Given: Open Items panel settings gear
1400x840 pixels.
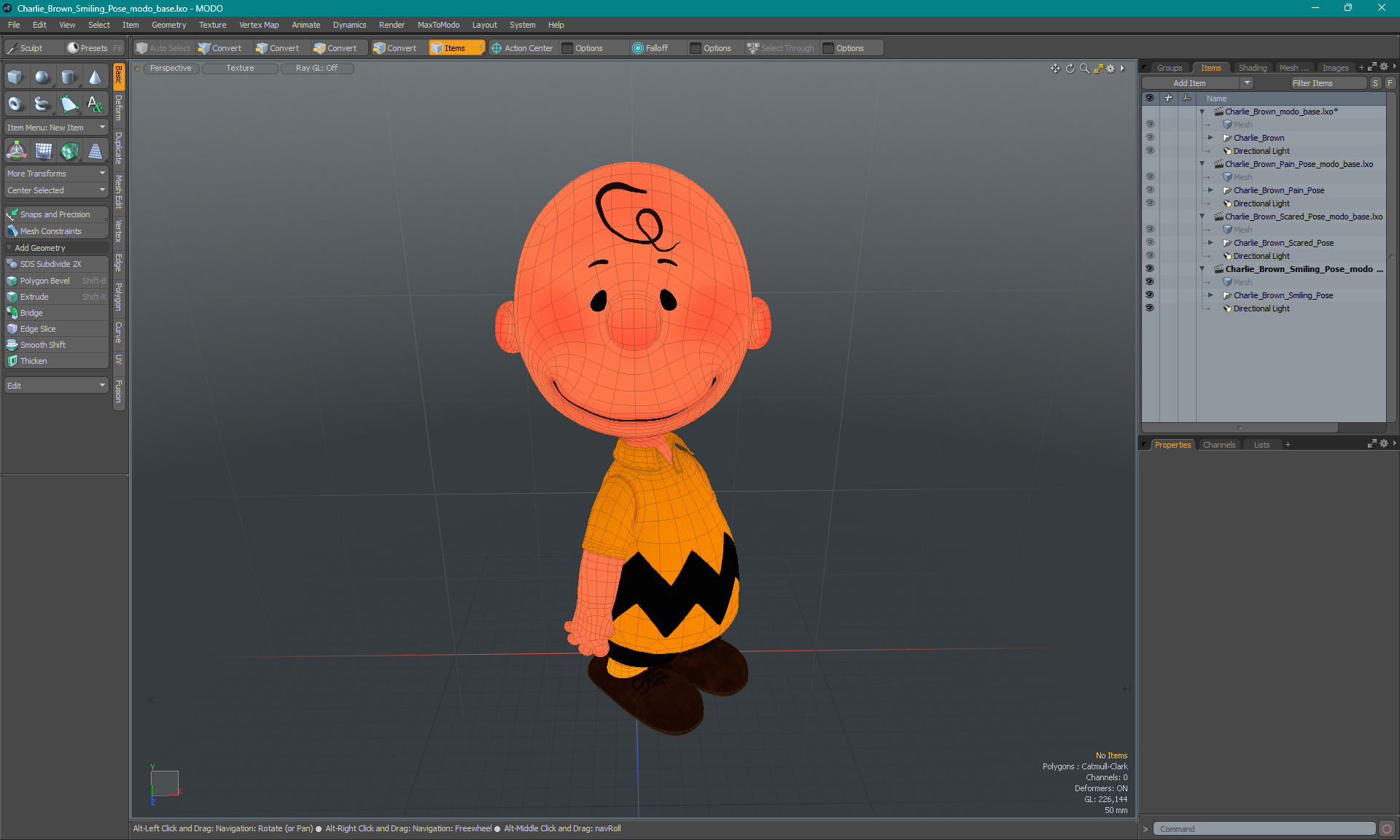Looking at the screenshot, I should [1384, 67].
